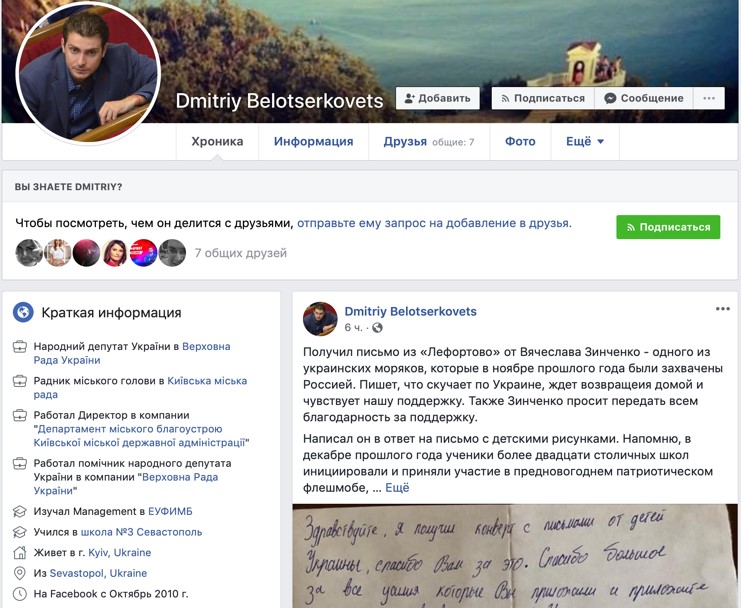Open the handwritten letter photo in the post

515,556
